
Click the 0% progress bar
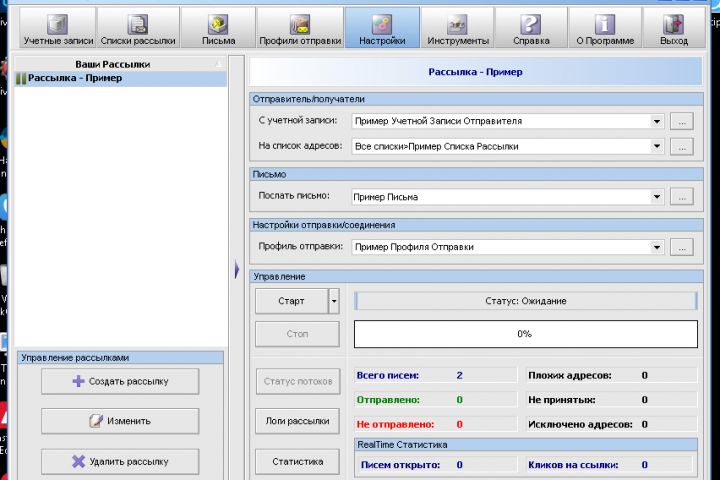525,334
